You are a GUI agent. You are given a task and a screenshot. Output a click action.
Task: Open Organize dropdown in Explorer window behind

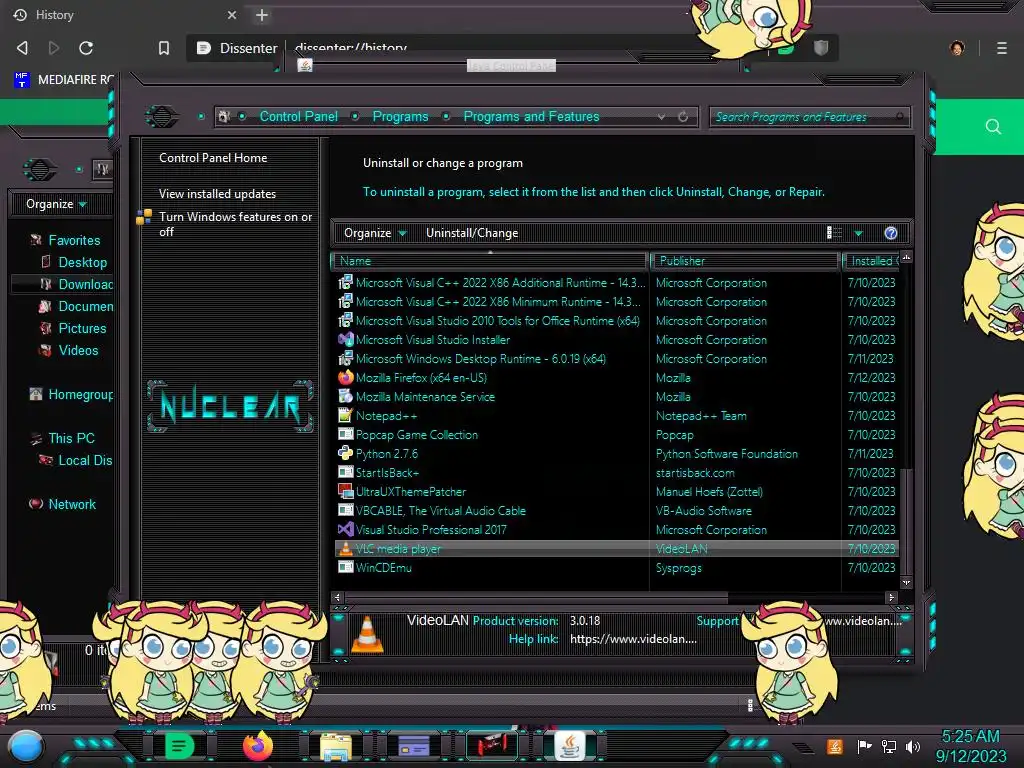click(56, 204)
